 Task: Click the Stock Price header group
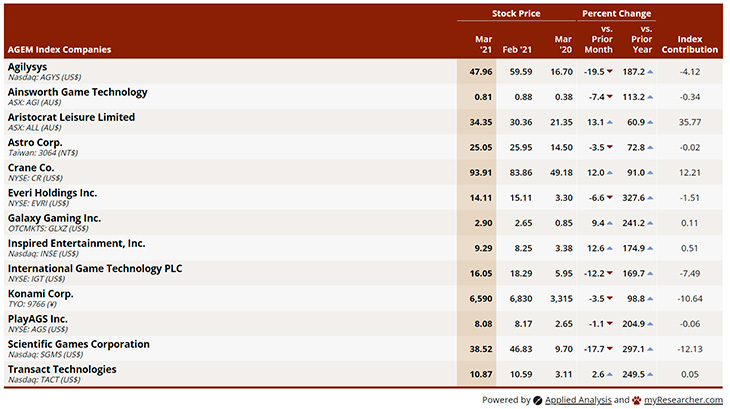pyautogui.click(x=517, y=14)
